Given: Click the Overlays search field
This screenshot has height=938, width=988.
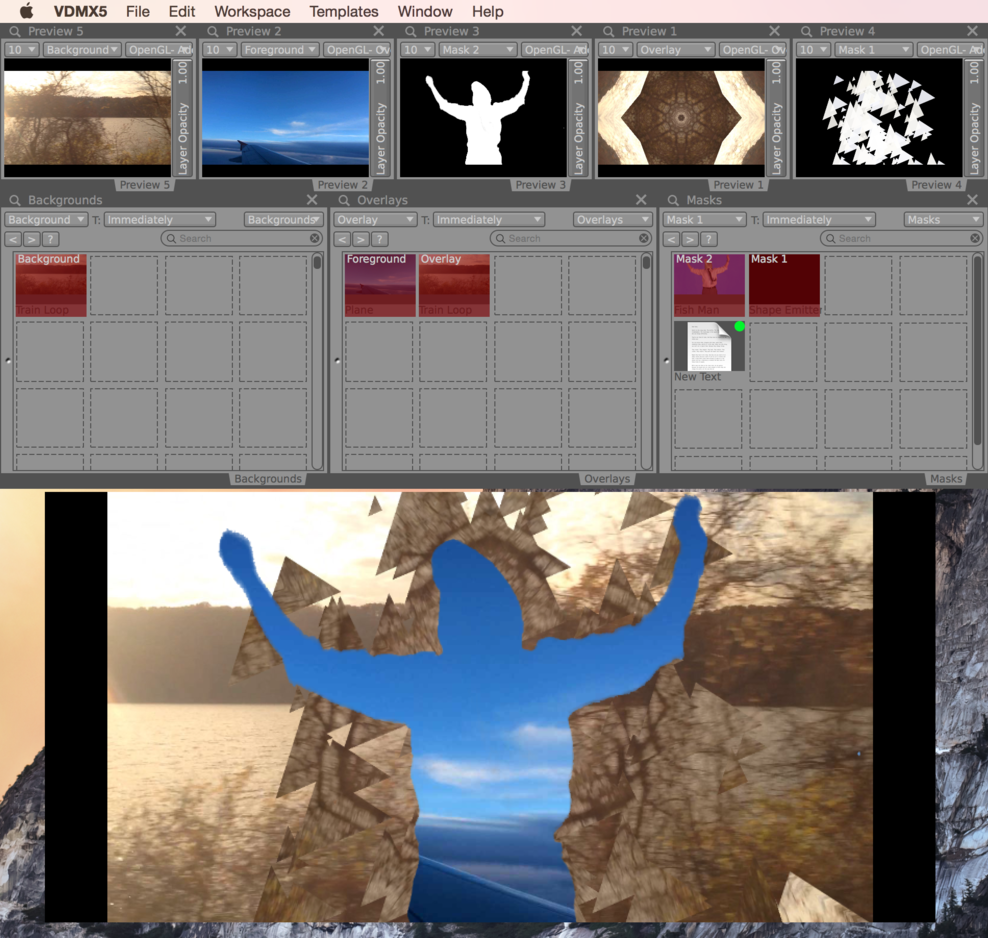Looking at the screenshot, I should [571, 239].
